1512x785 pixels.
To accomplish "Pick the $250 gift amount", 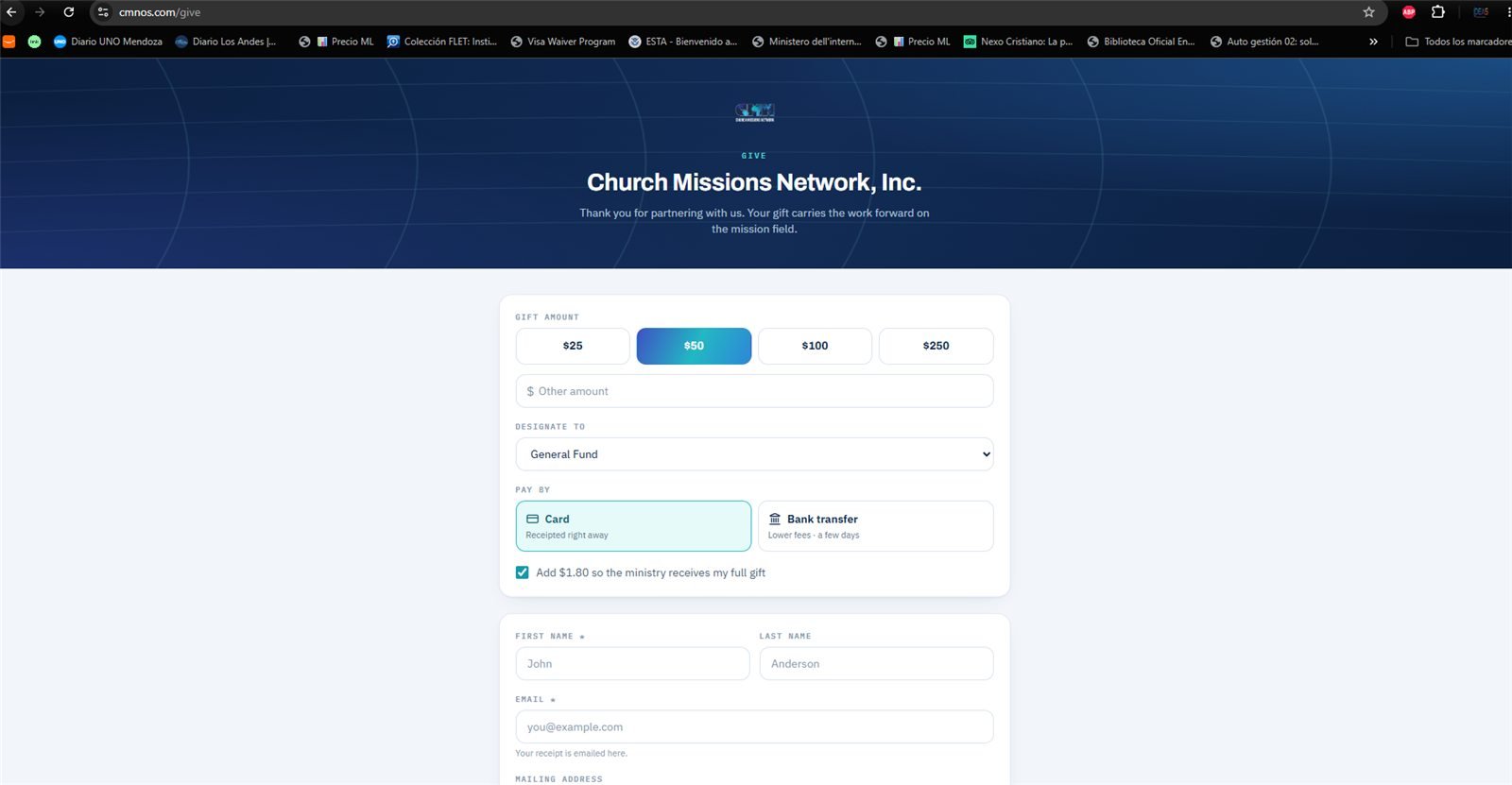I will [x=936, y=346].
